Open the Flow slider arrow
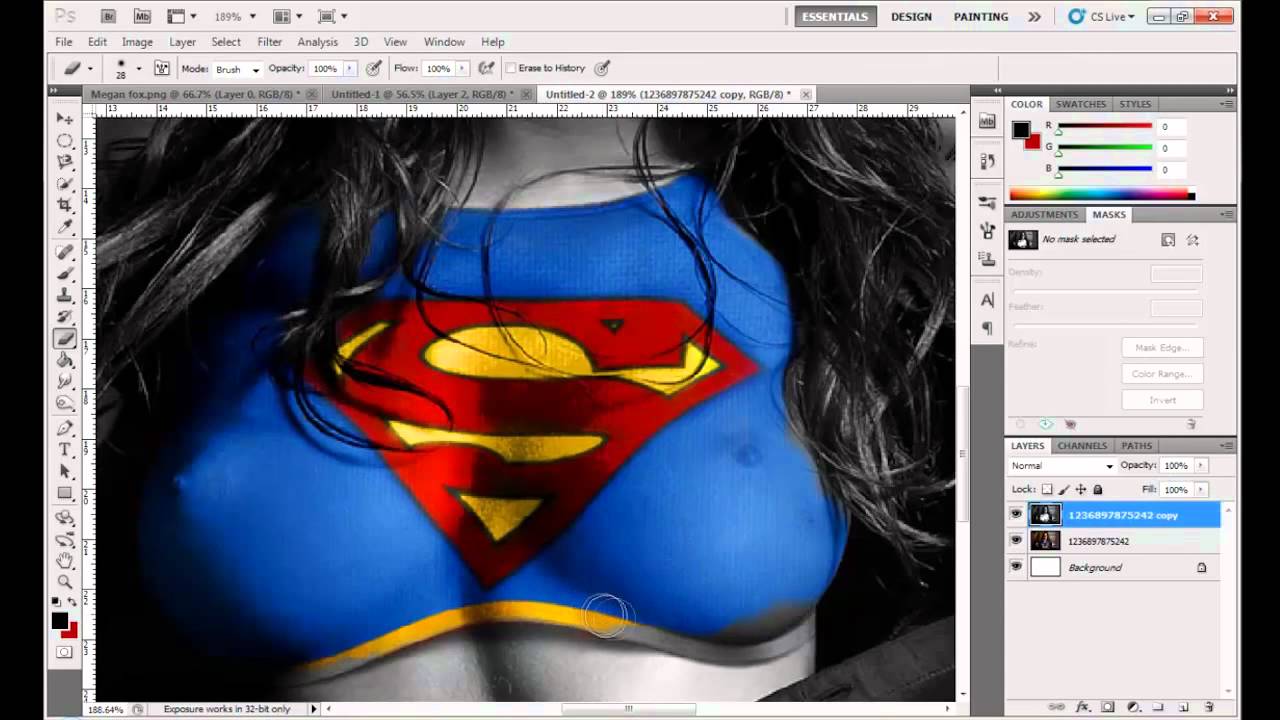Viewport: 1280px width, 720px height. 462,69
